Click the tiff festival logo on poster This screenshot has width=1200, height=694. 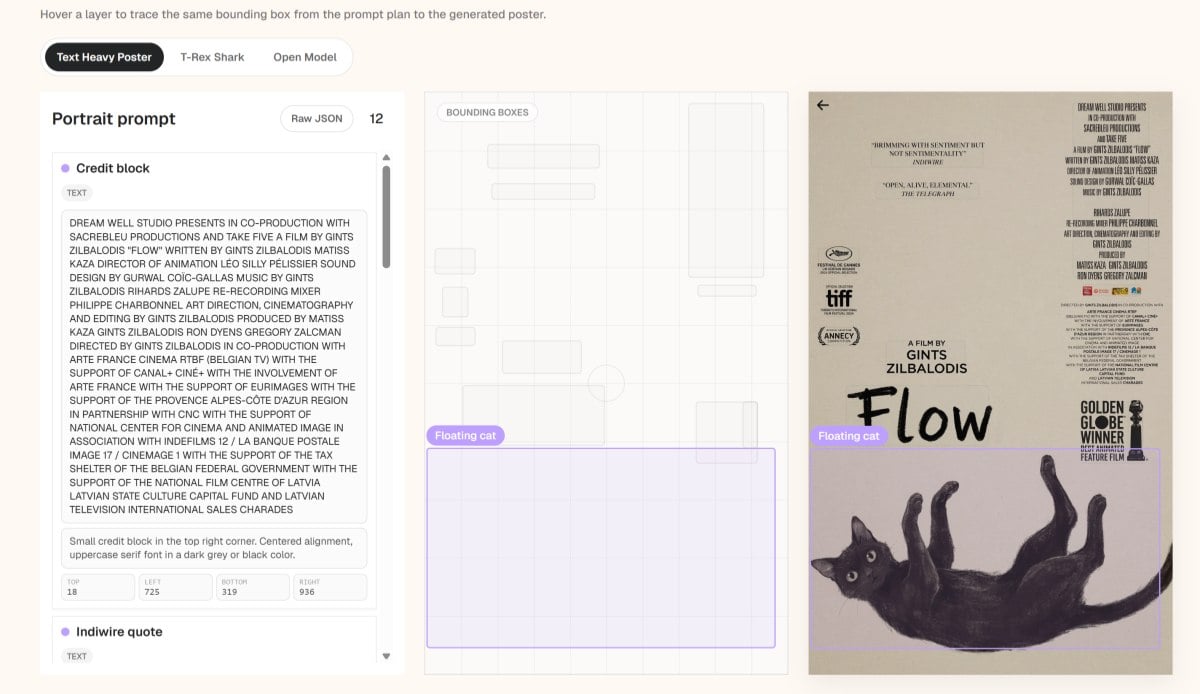(838, 297)
